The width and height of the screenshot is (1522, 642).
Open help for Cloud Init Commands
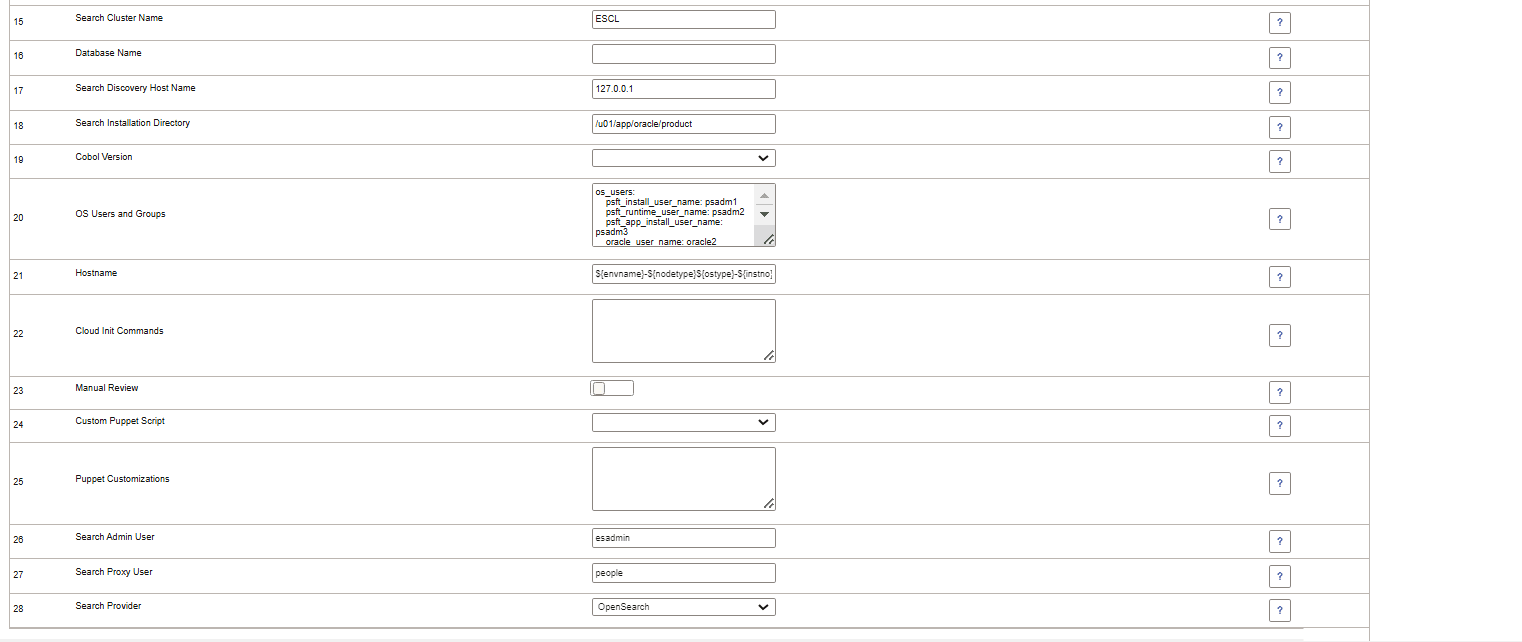click(x=1279, y=335)
